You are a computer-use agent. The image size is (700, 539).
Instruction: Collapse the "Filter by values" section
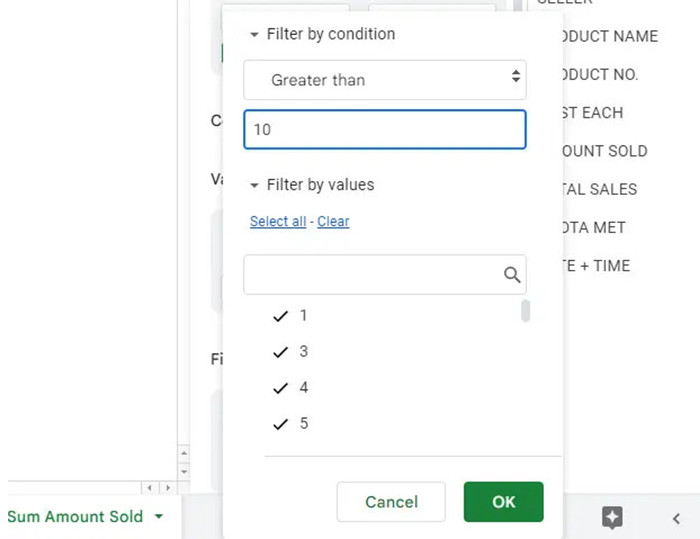(255, 185)
